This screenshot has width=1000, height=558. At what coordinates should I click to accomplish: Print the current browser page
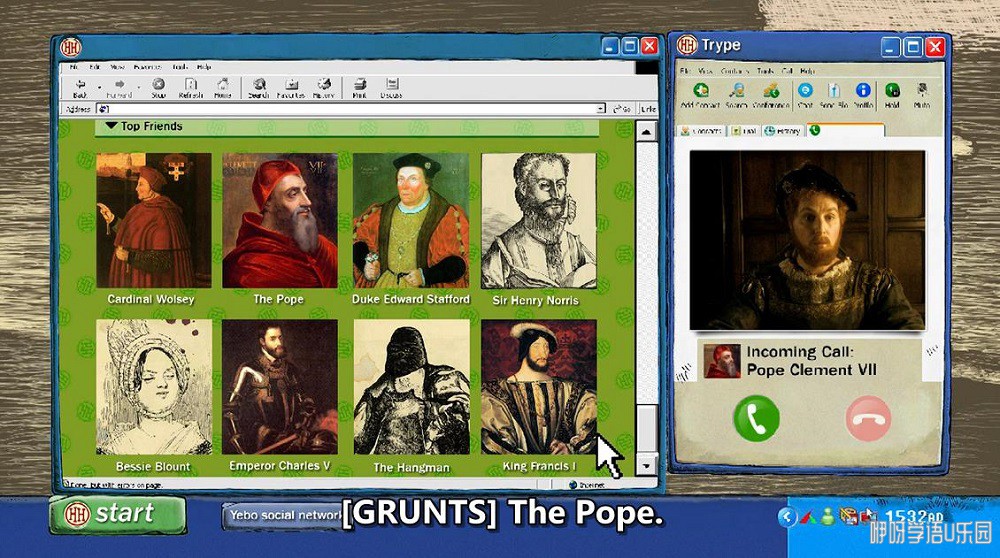360,88
